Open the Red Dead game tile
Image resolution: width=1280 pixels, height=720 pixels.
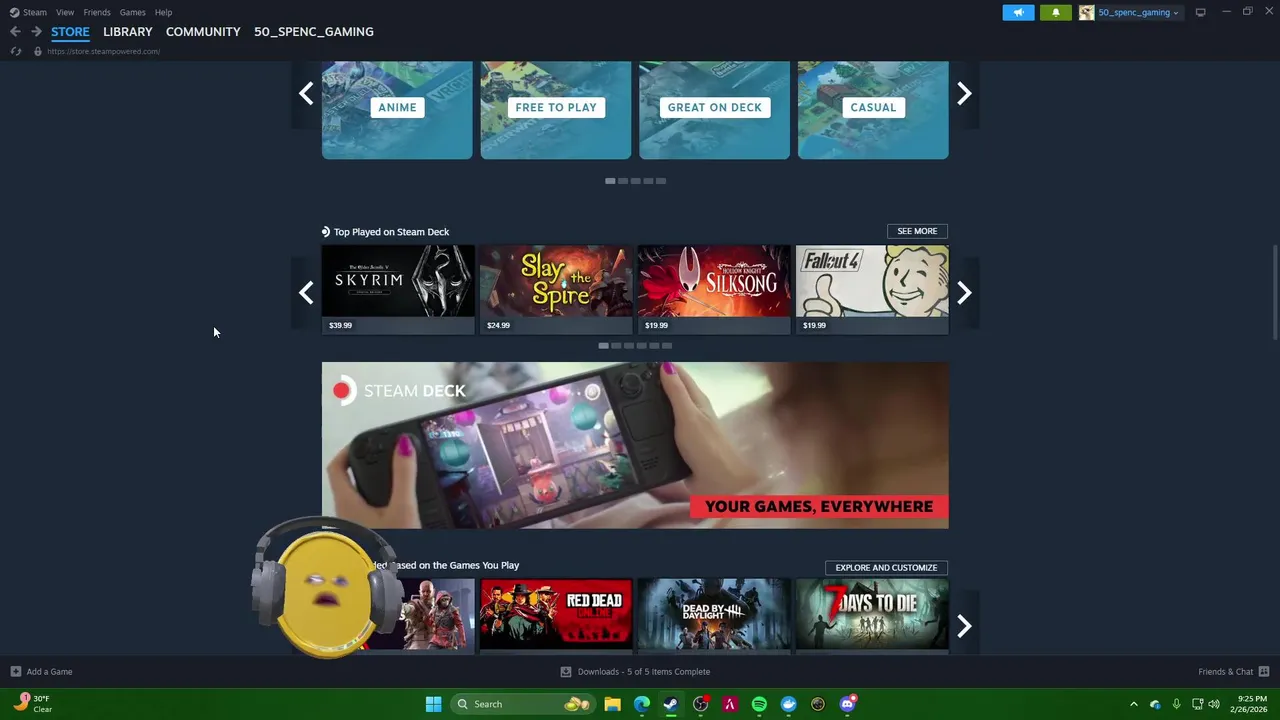(x=556, y=614)
